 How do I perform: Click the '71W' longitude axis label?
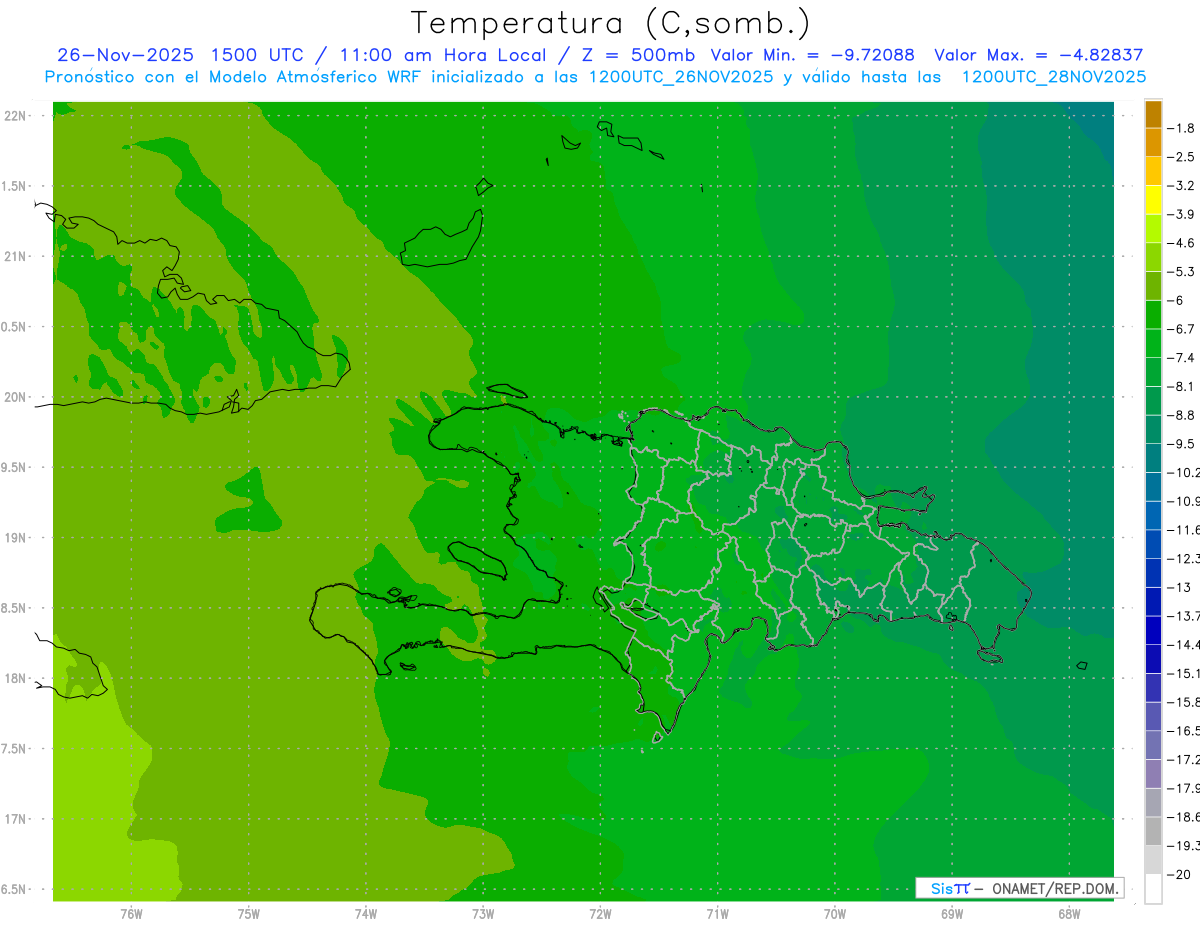tap(717, 914)
